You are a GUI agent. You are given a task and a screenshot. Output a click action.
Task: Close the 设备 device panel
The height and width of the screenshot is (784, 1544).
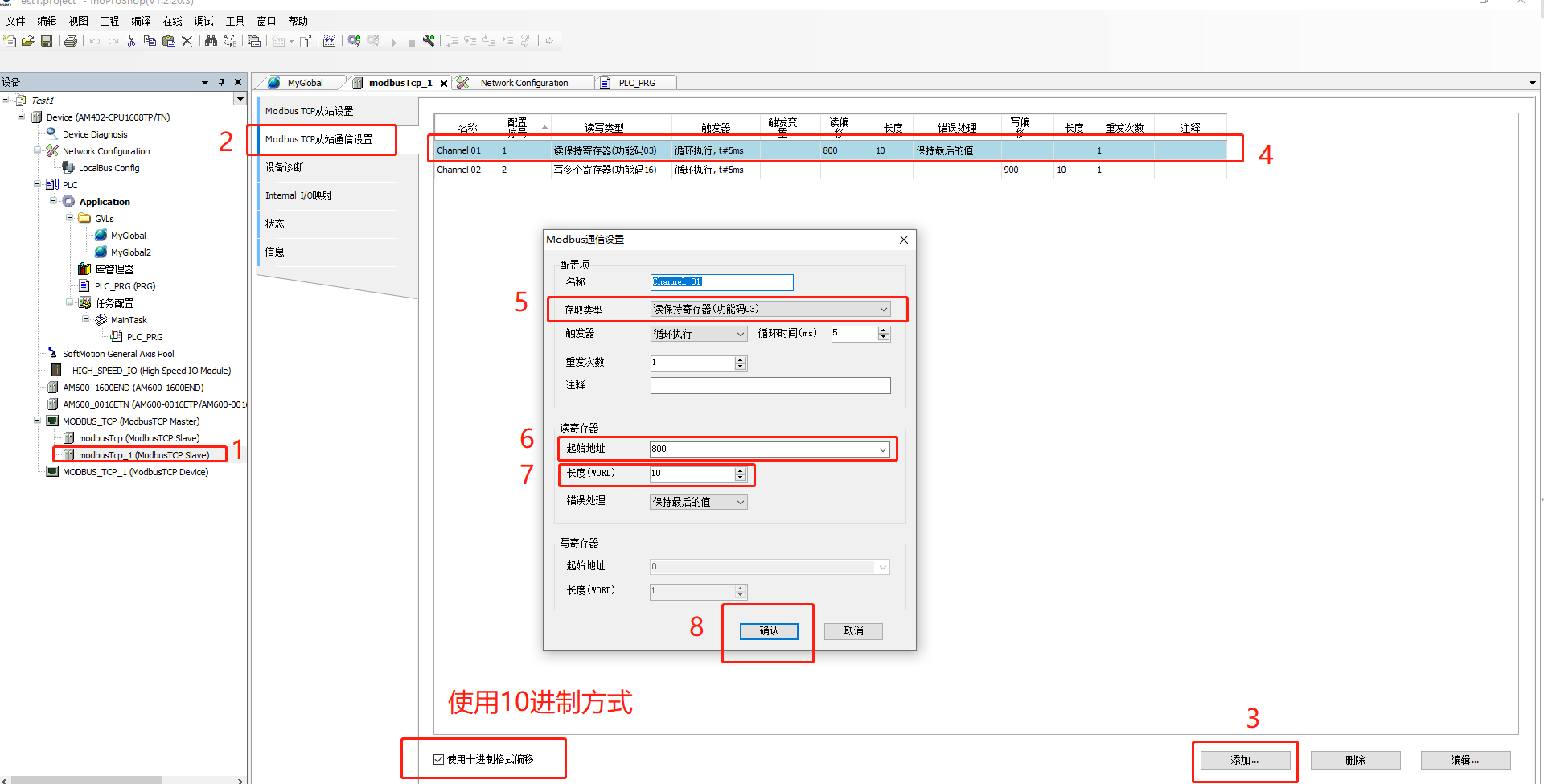tap(238, 82)
